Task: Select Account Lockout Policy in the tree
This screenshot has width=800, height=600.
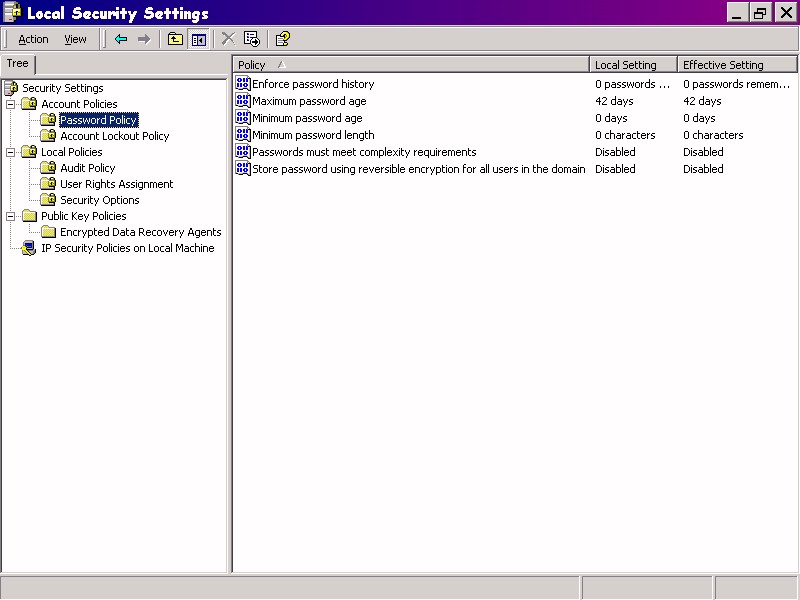Action: tap(114, 136)
